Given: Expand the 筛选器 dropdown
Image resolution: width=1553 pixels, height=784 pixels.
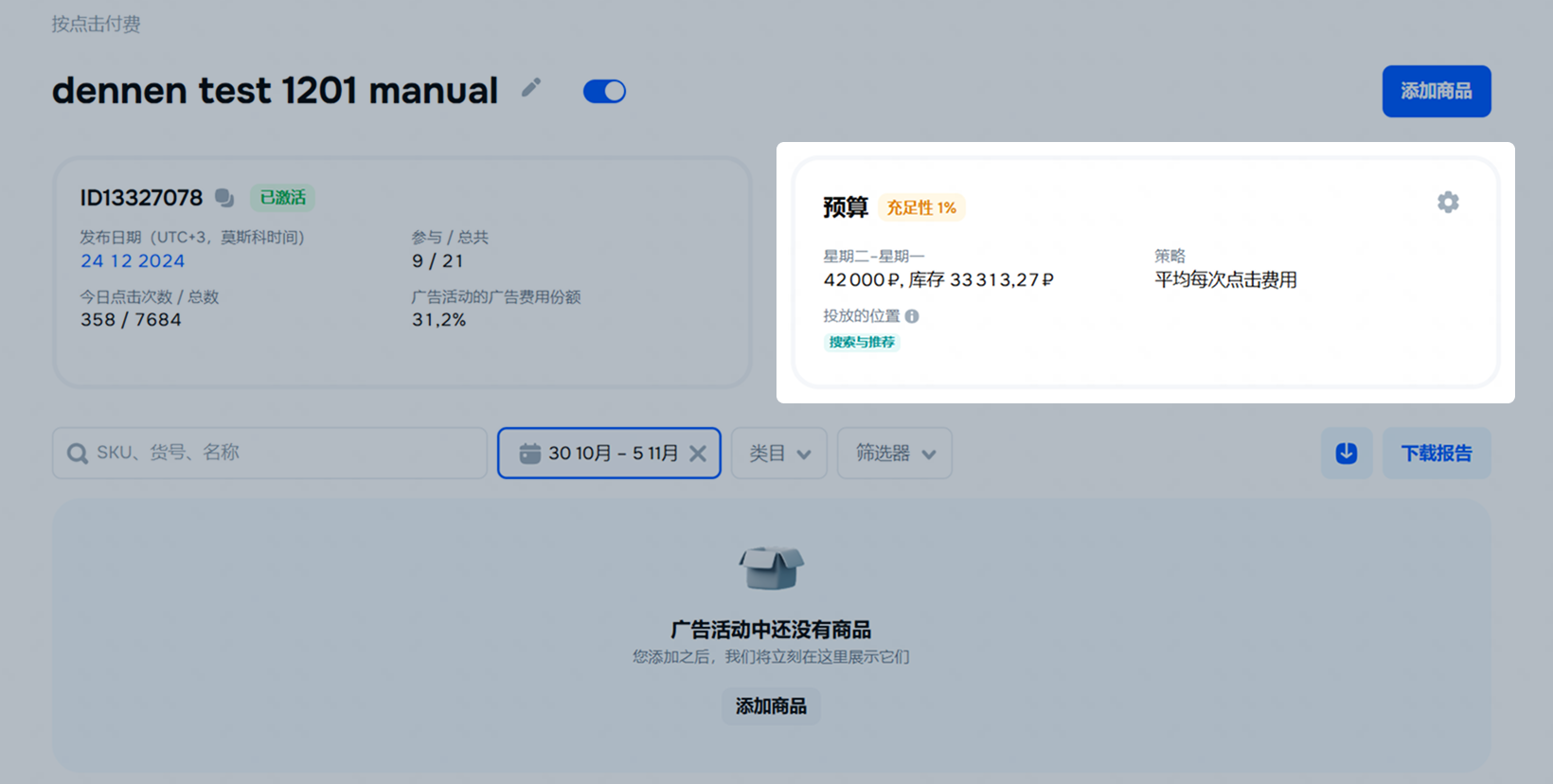Looking at the screenshot, I should point(894,454).
